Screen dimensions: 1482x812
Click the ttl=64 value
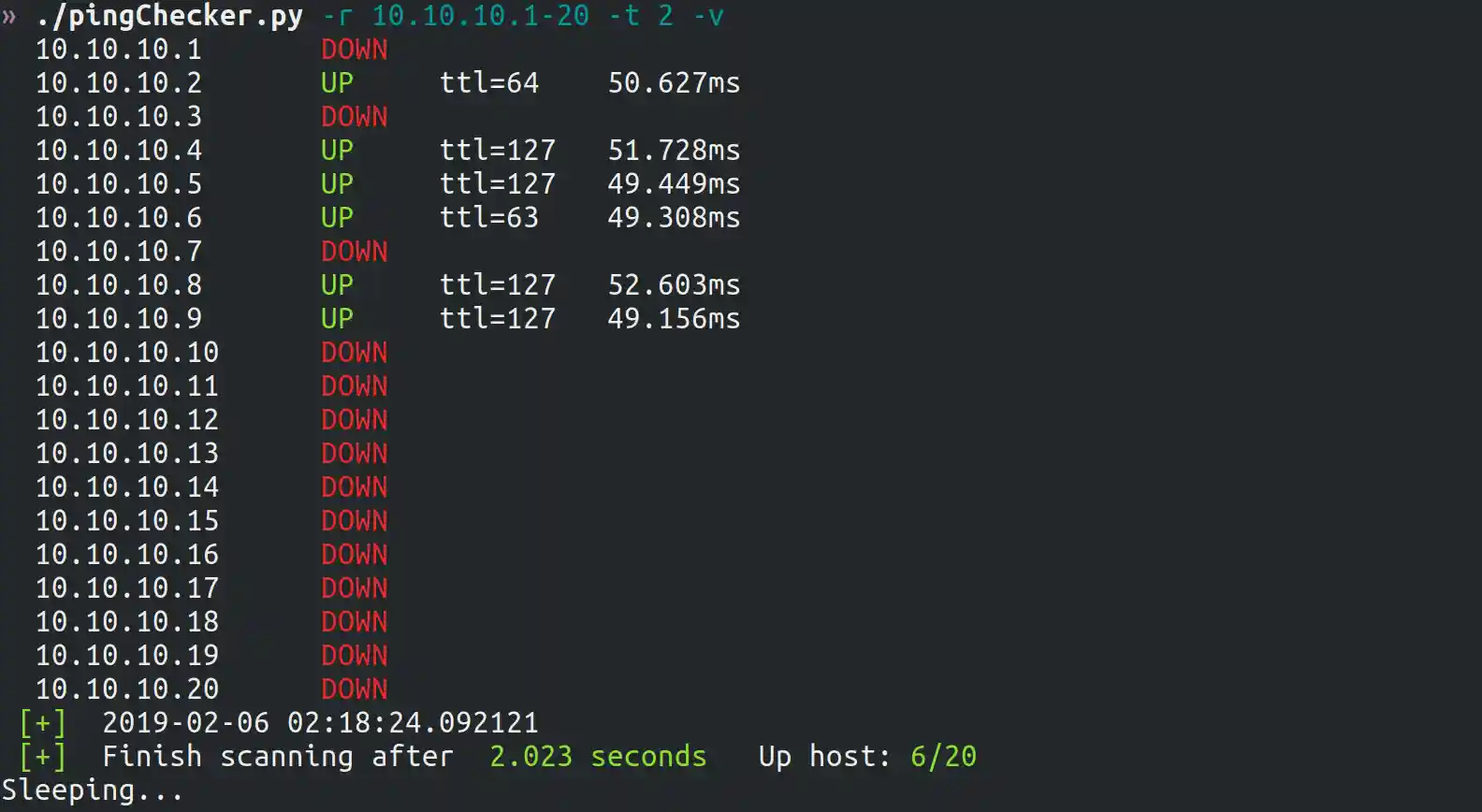coord(489,83)
